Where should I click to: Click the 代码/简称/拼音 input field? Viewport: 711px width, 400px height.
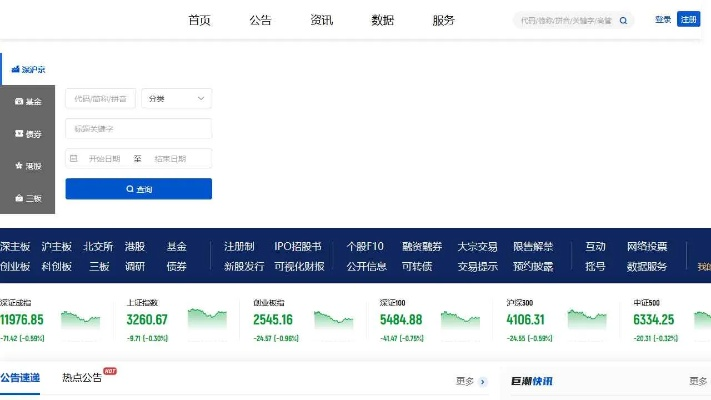[x=100, y=98]
